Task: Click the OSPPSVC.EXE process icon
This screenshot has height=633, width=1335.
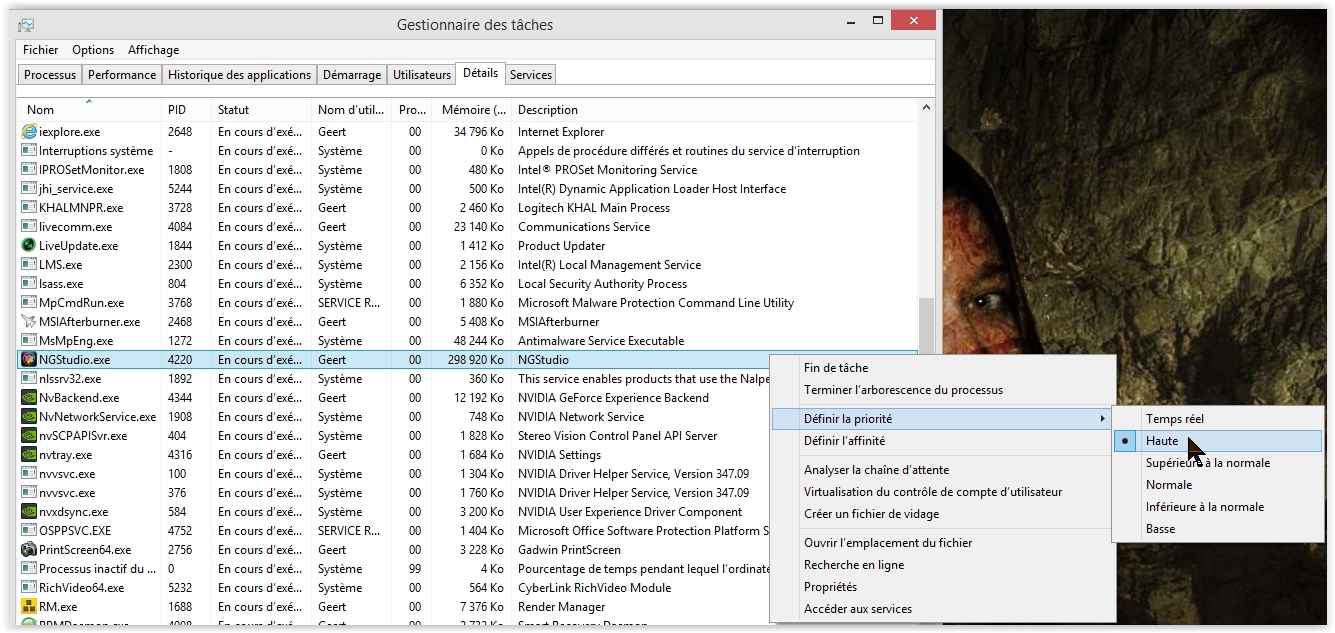Action: (x=29, y=530)
